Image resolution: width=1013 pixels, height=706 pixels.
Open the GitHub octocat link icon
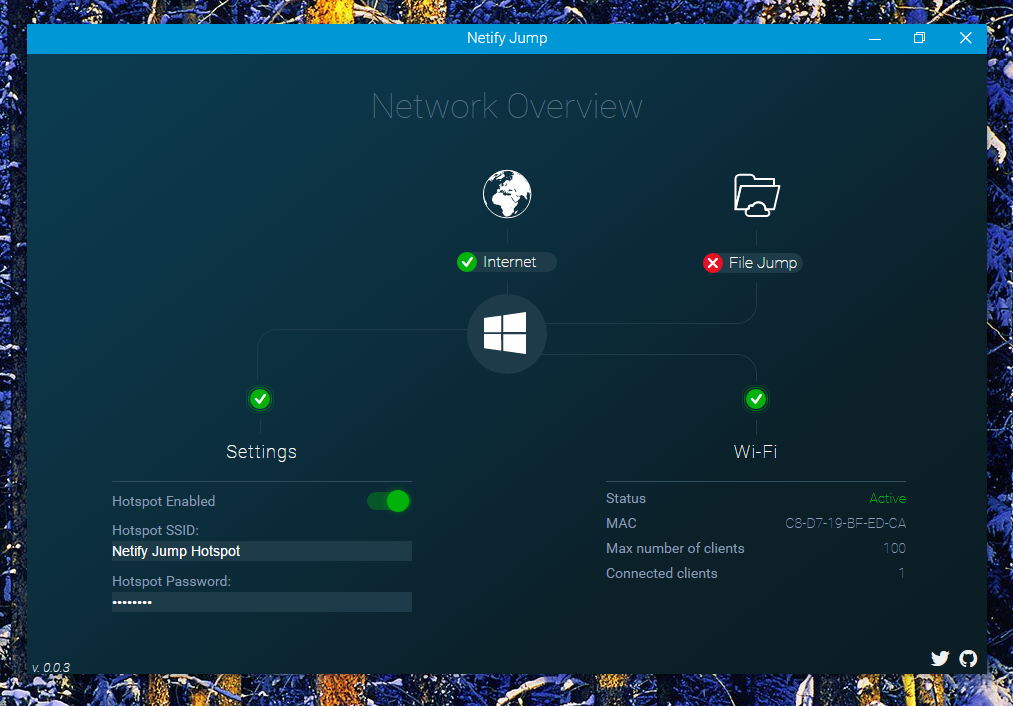968,658
